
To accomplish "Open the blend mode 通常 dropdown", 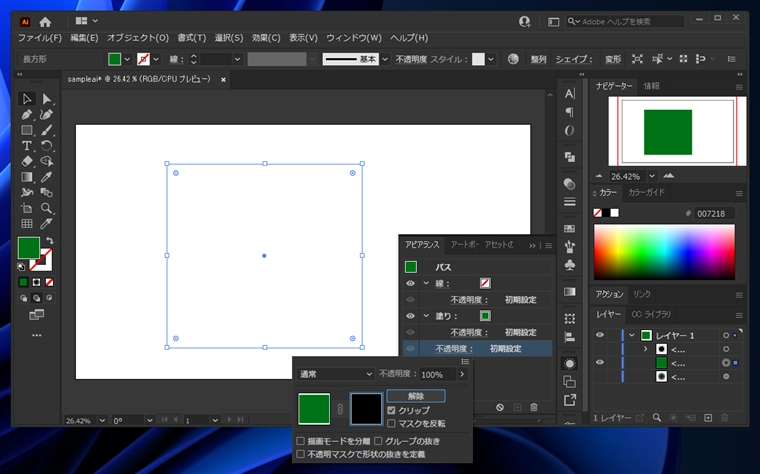I will (x=335, y=374).
